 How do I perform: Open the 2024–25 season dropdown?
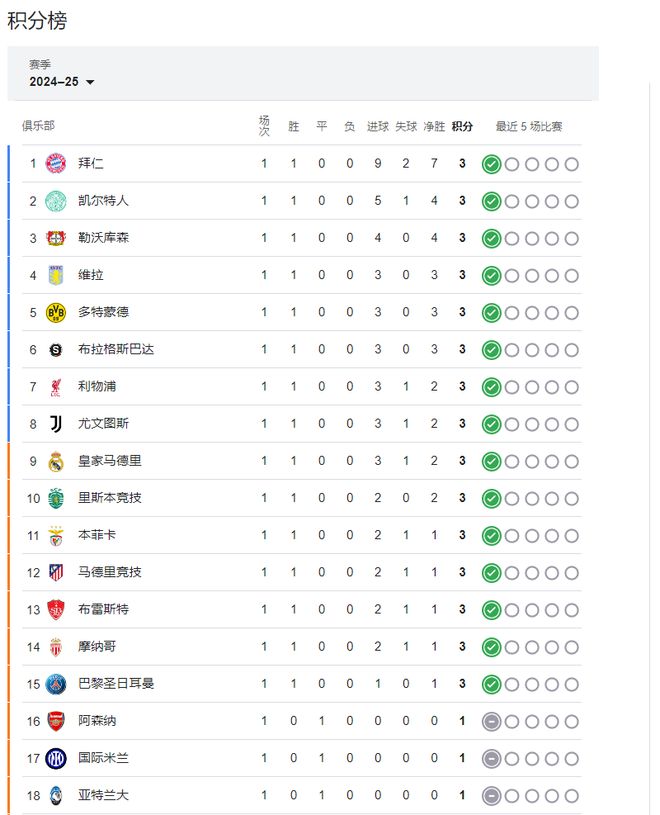click(x=62, y=82)
